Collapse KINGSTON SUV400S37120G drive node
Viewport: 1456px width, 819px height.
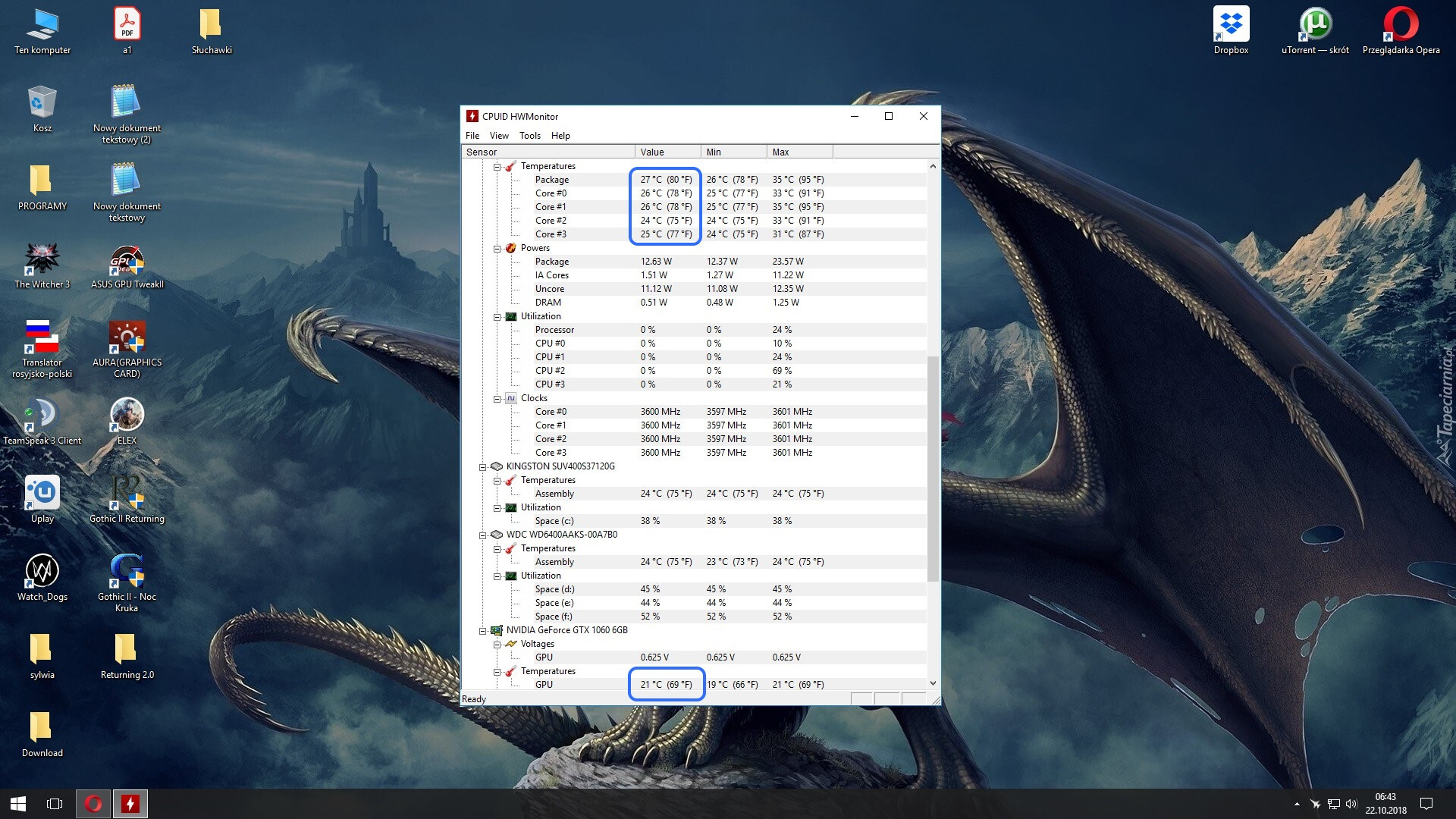[482, 467]
